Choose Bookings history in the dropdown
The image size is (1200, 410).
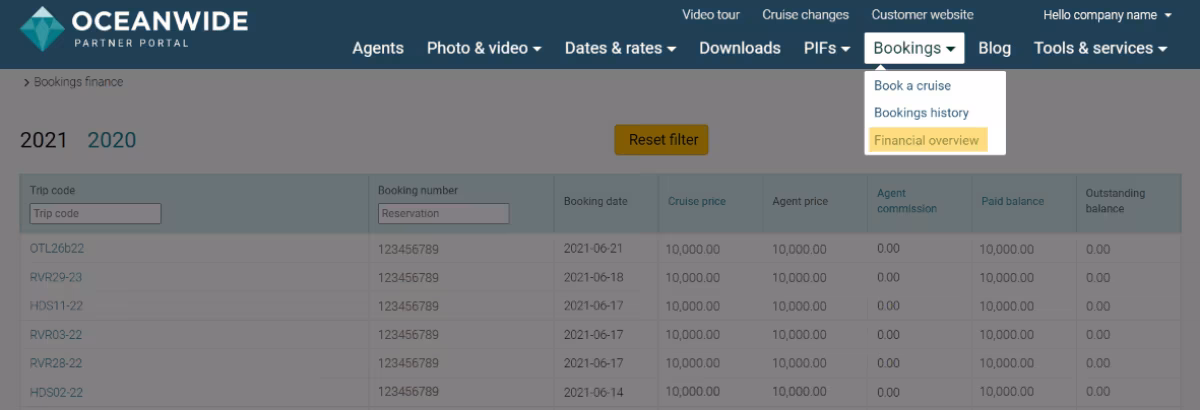(x=921, y=113)
